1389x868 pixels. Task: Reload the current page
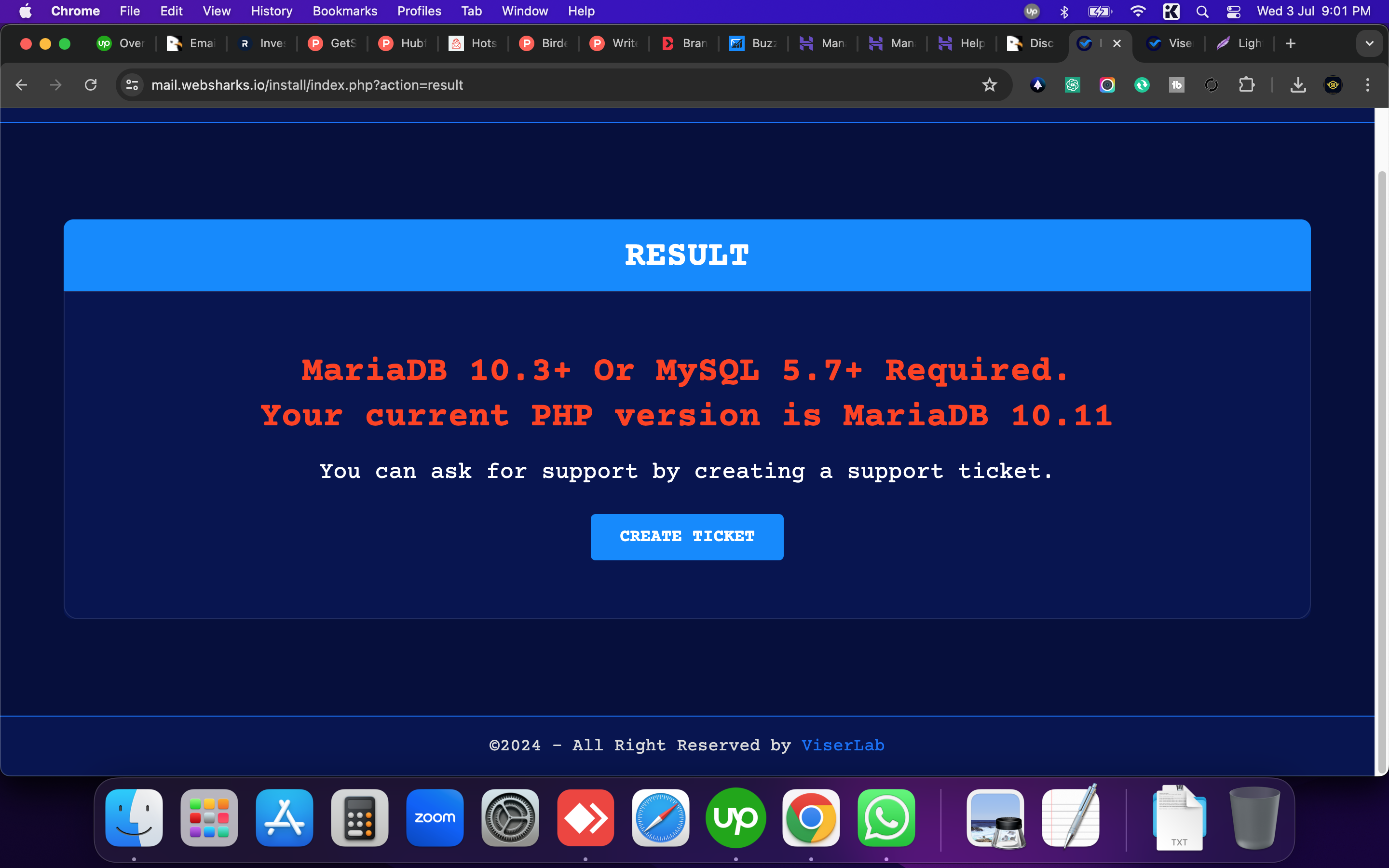91,85
